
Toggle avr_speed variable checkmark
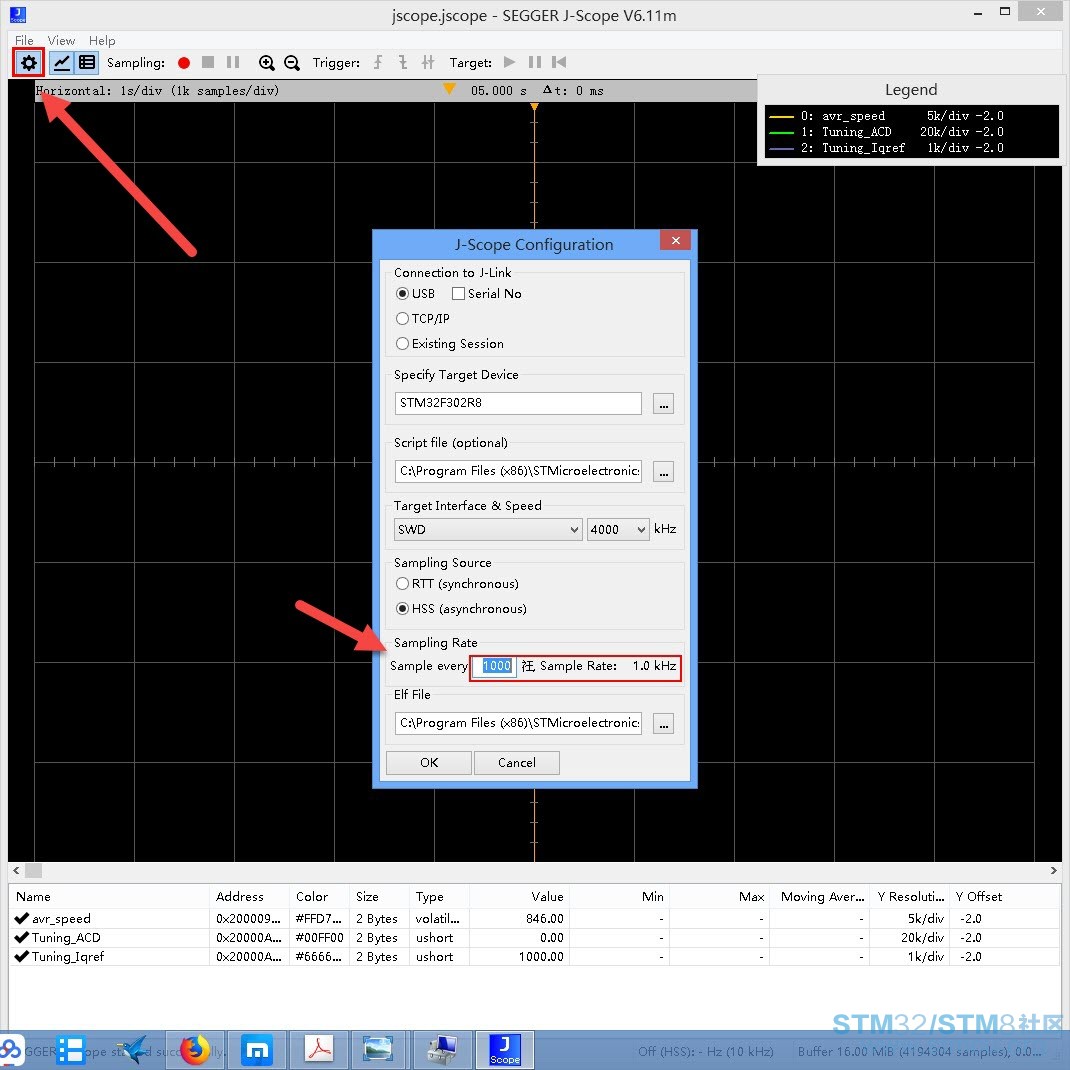[21, 919]
